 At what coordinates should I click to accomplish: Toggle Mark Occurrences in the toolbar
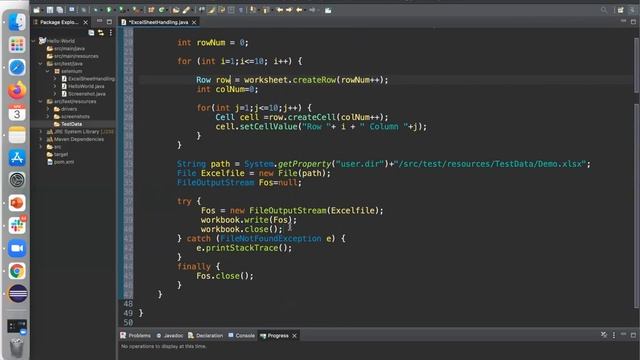211,10
